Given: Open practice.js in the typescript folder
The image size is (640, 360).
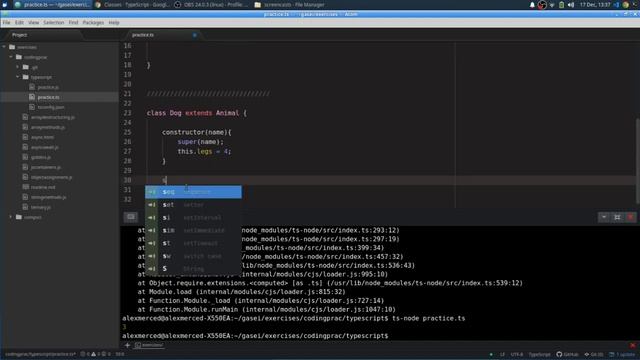Looking at the screenshot, I should [48, 87].
